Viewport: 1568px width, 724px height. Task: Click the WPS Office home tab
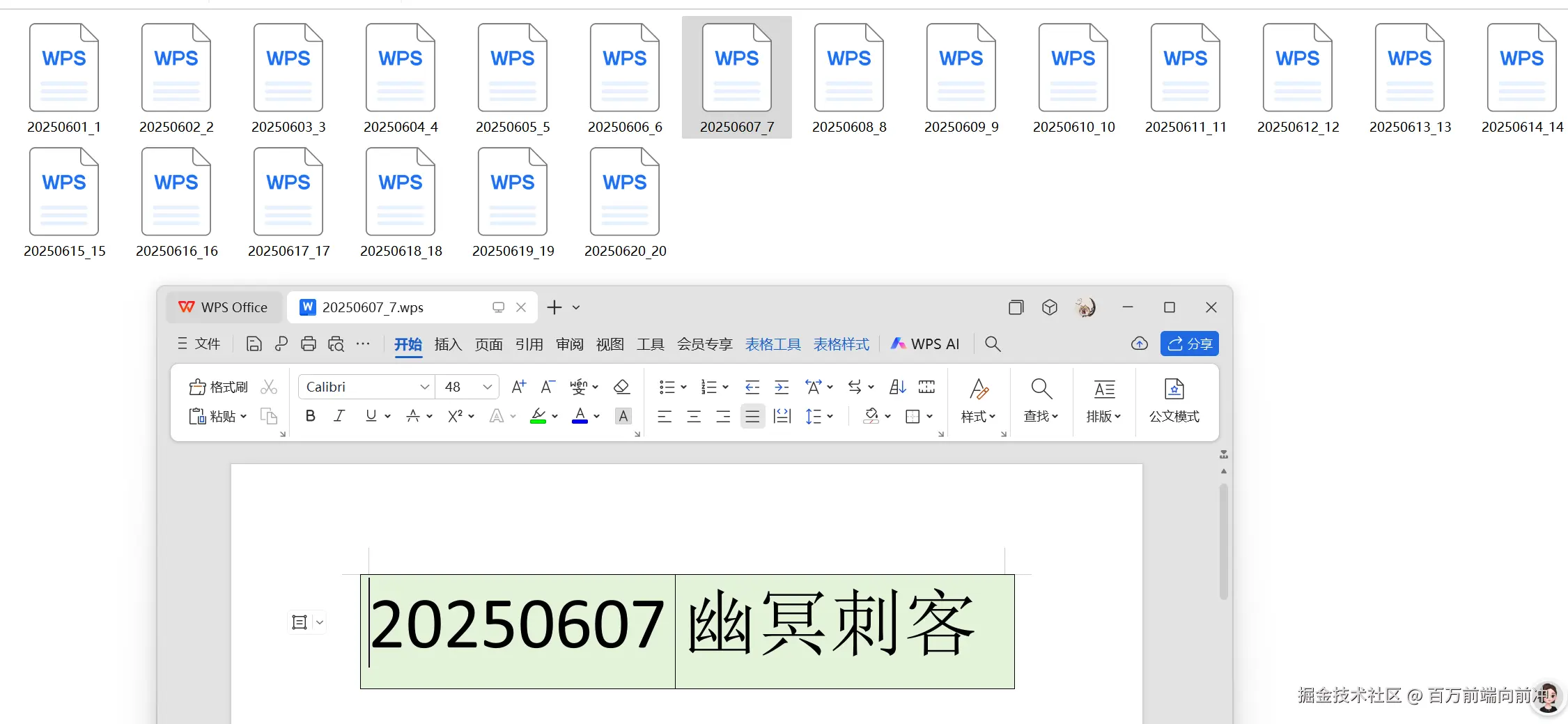point(224,307)
